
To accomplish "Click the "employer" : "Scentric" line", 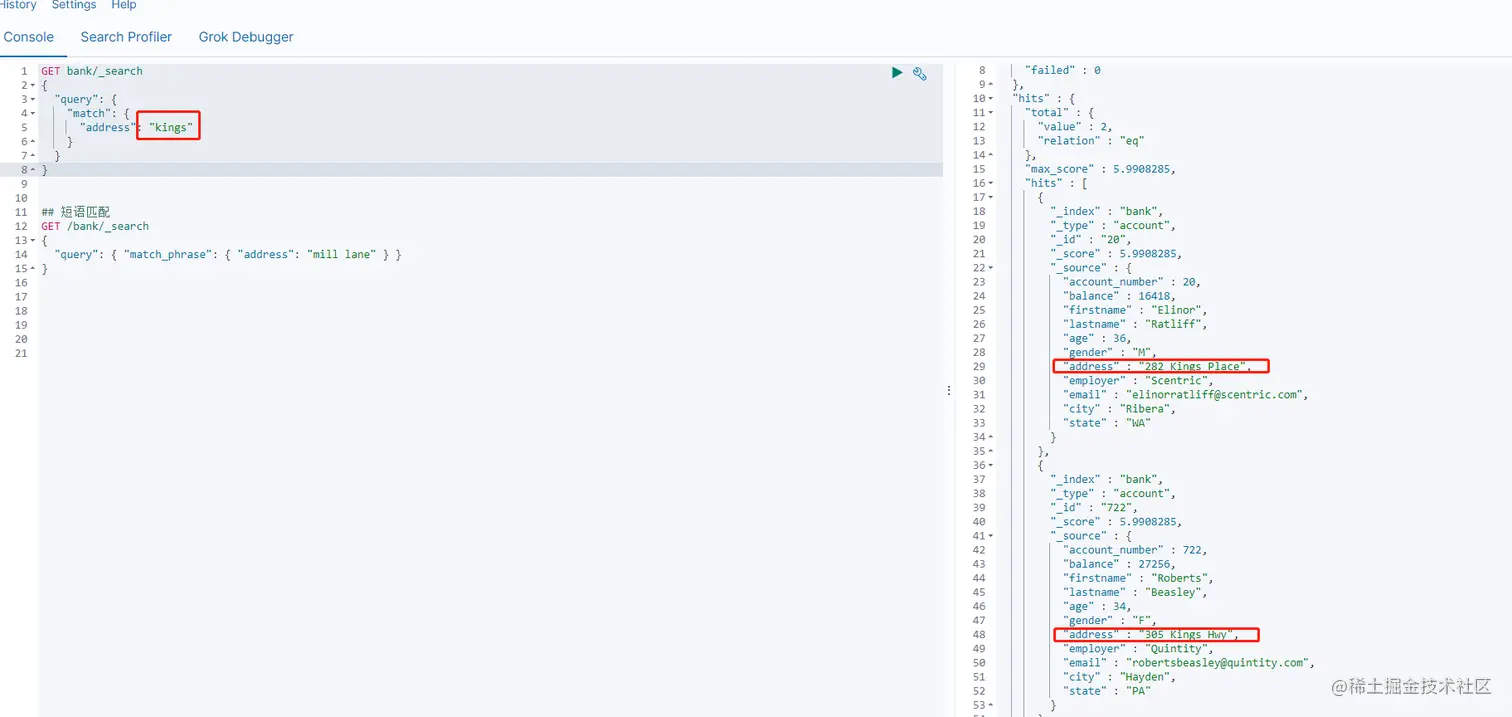I will click(x=1138, y=381).
